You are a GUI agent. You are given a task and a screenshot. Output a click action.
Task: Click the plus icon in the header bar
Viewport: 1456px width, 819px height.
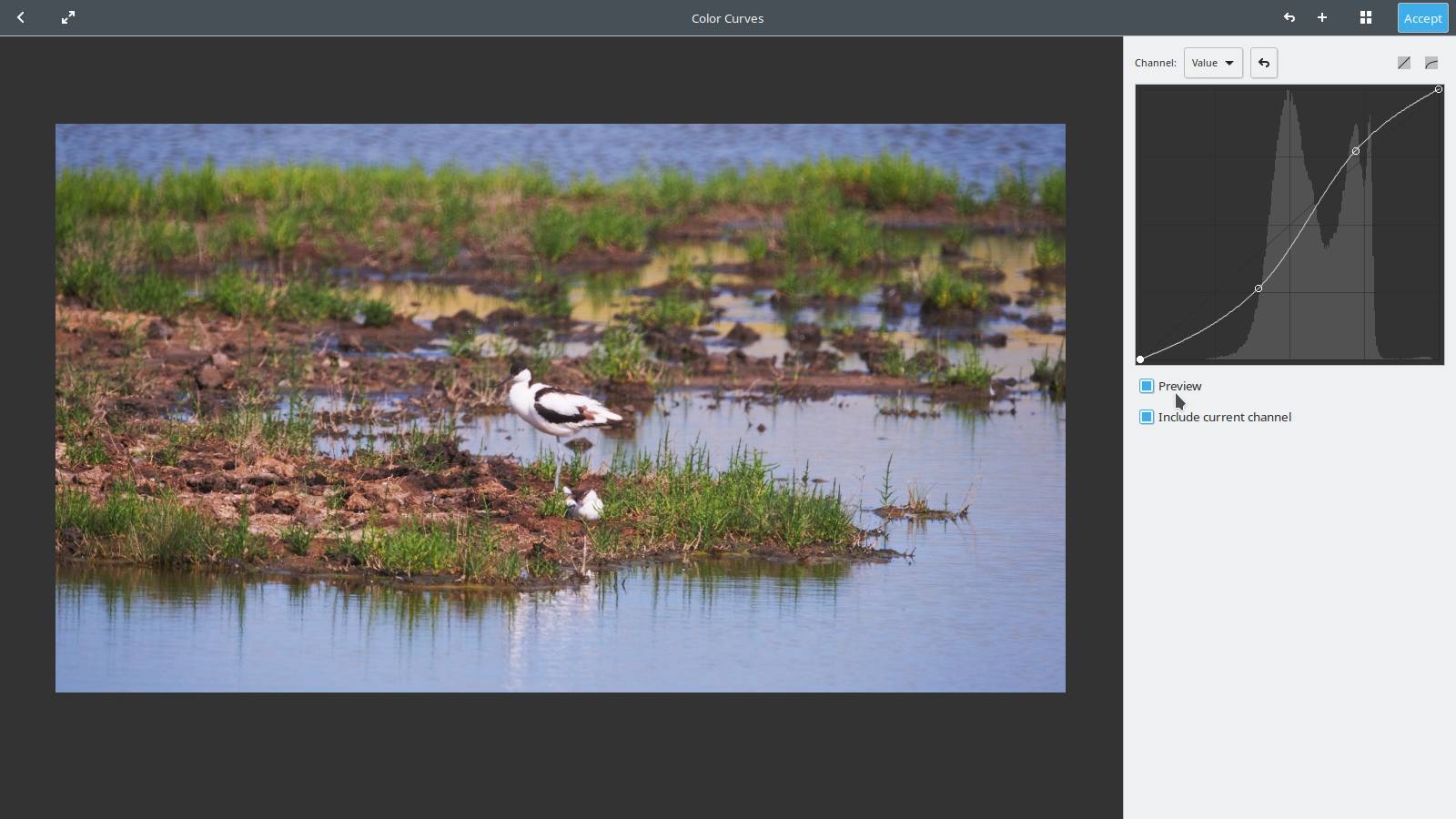point(1322,17)
